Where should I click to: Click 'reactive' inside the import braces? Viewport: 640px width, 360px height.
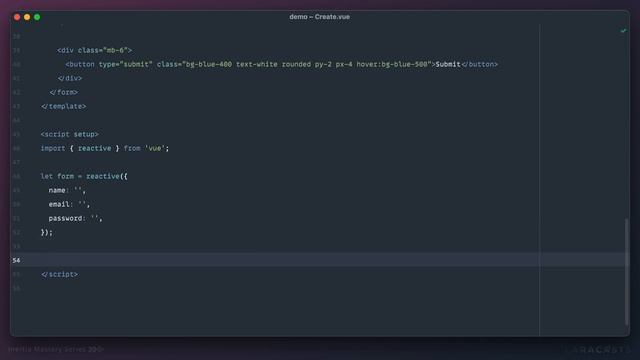[94, 148]
